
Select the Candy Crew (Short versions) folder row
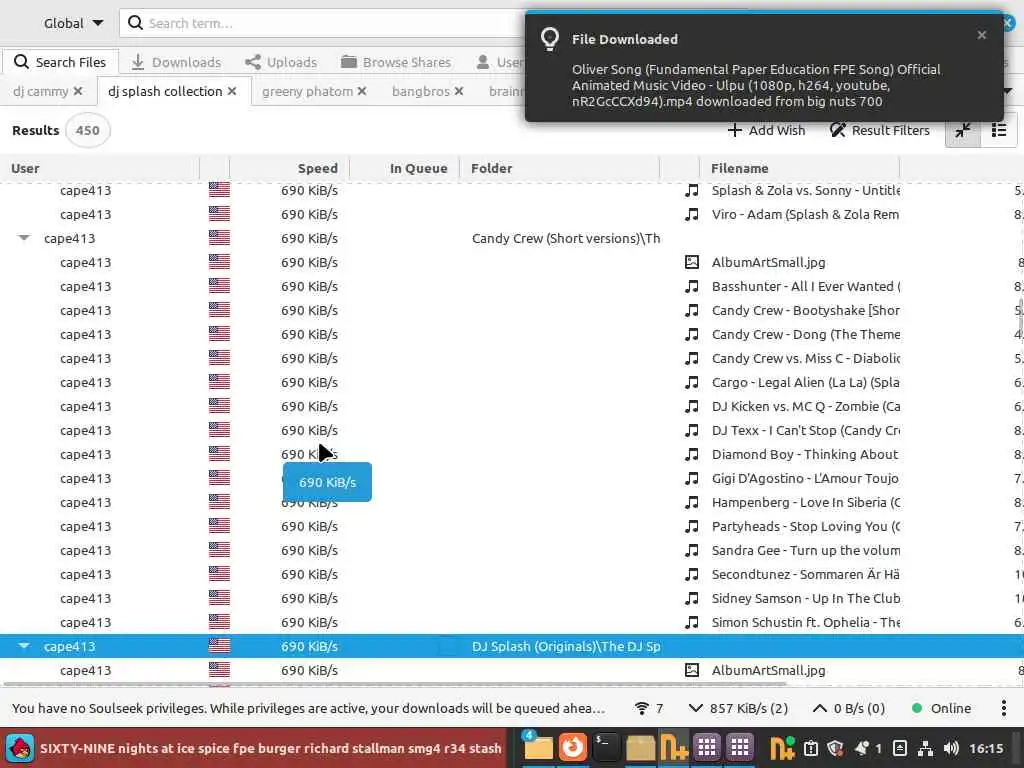tap(512, 238)
